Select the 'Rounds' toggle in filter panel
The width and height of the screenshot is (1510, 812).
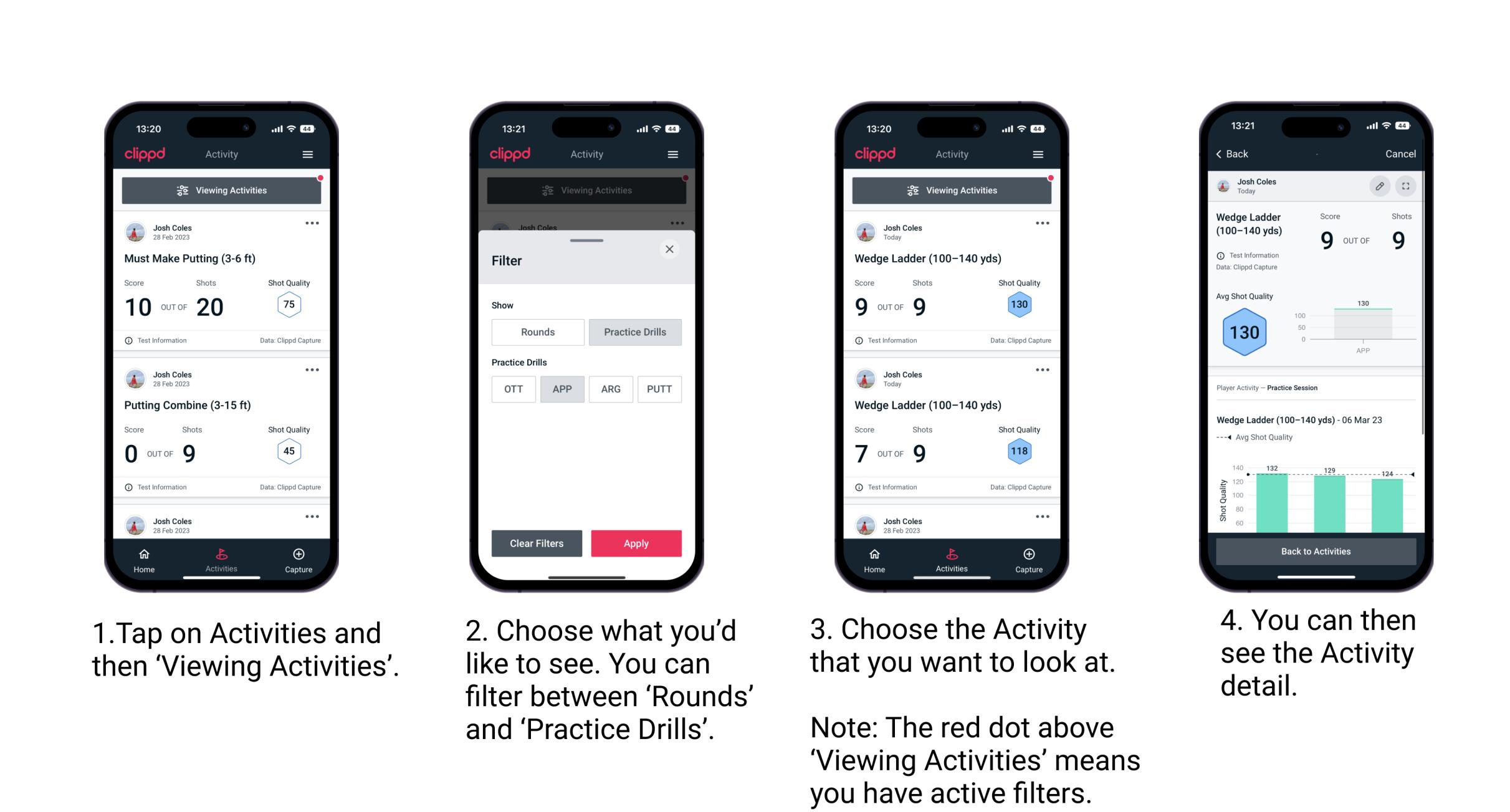537,332
